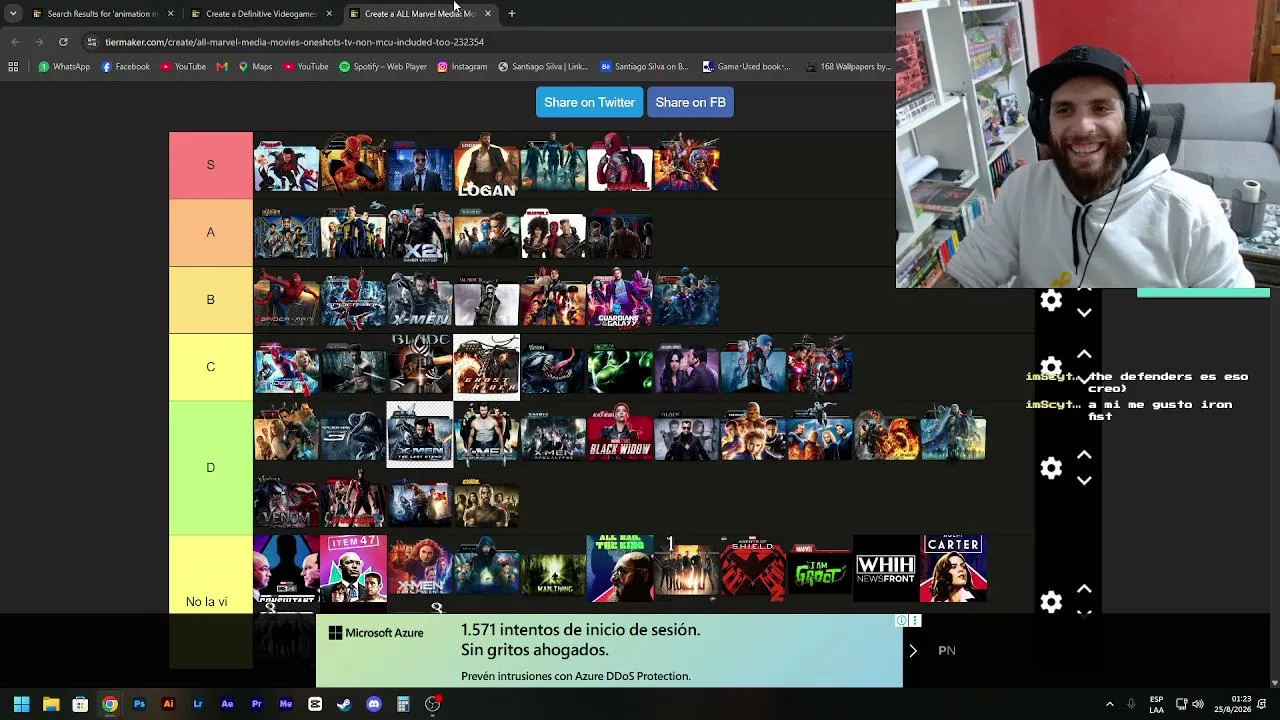Open CapCut from the taskbar
This screenshot has height=720, width=1280.
pyautogui.click(x=315, y=704)
